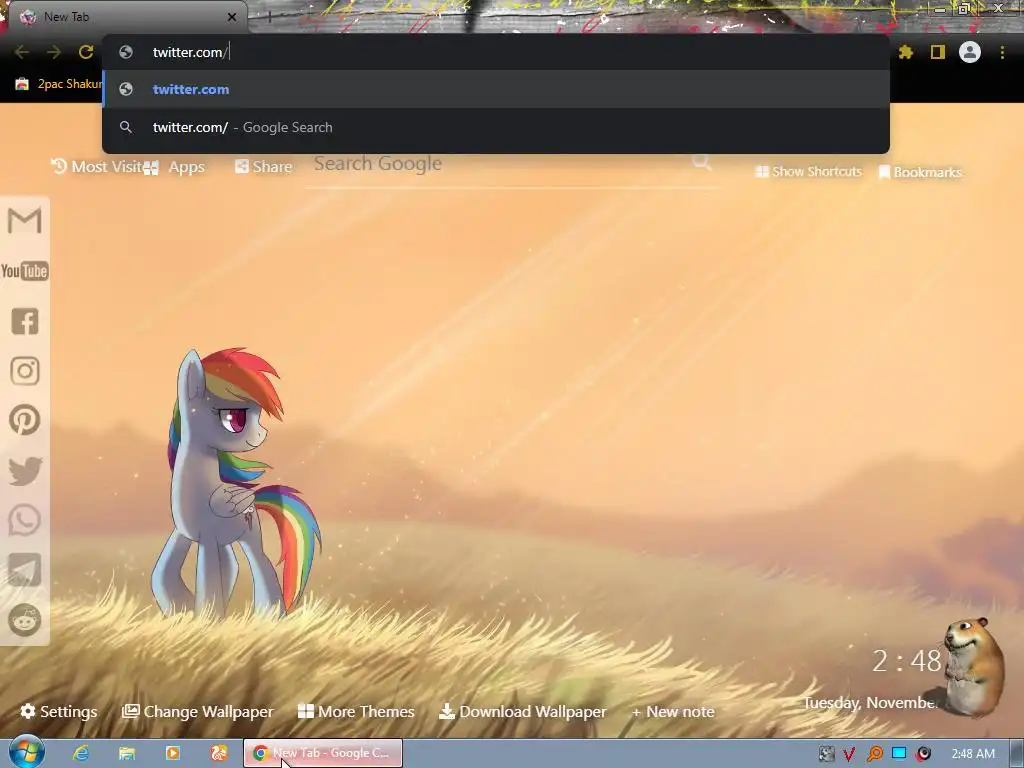Click Change Wallpaper
This screenshot has width=1024, height=768.
click(198, 711)
